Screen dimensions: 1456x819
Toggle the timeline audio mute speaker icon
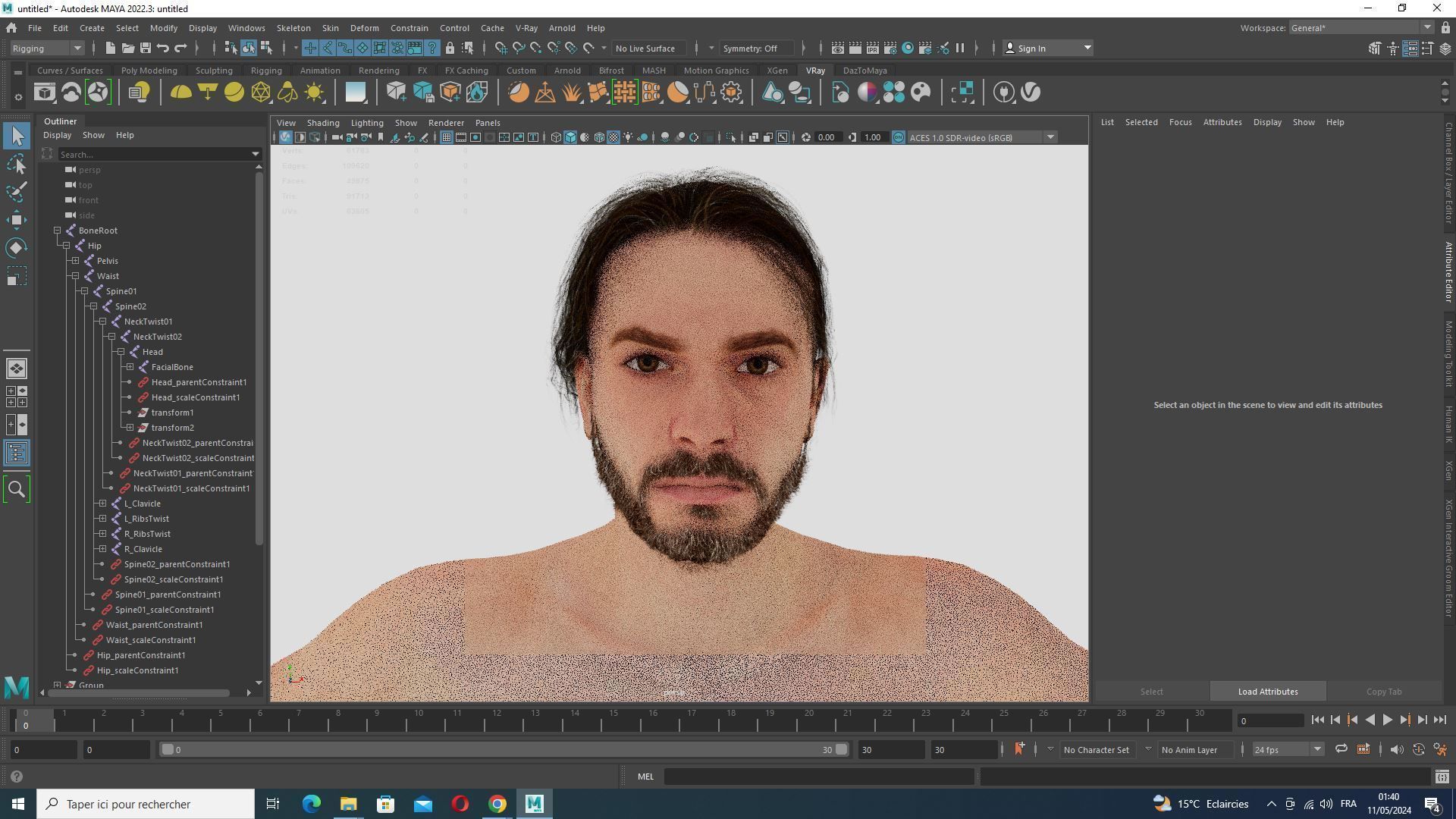point(1396,749)
